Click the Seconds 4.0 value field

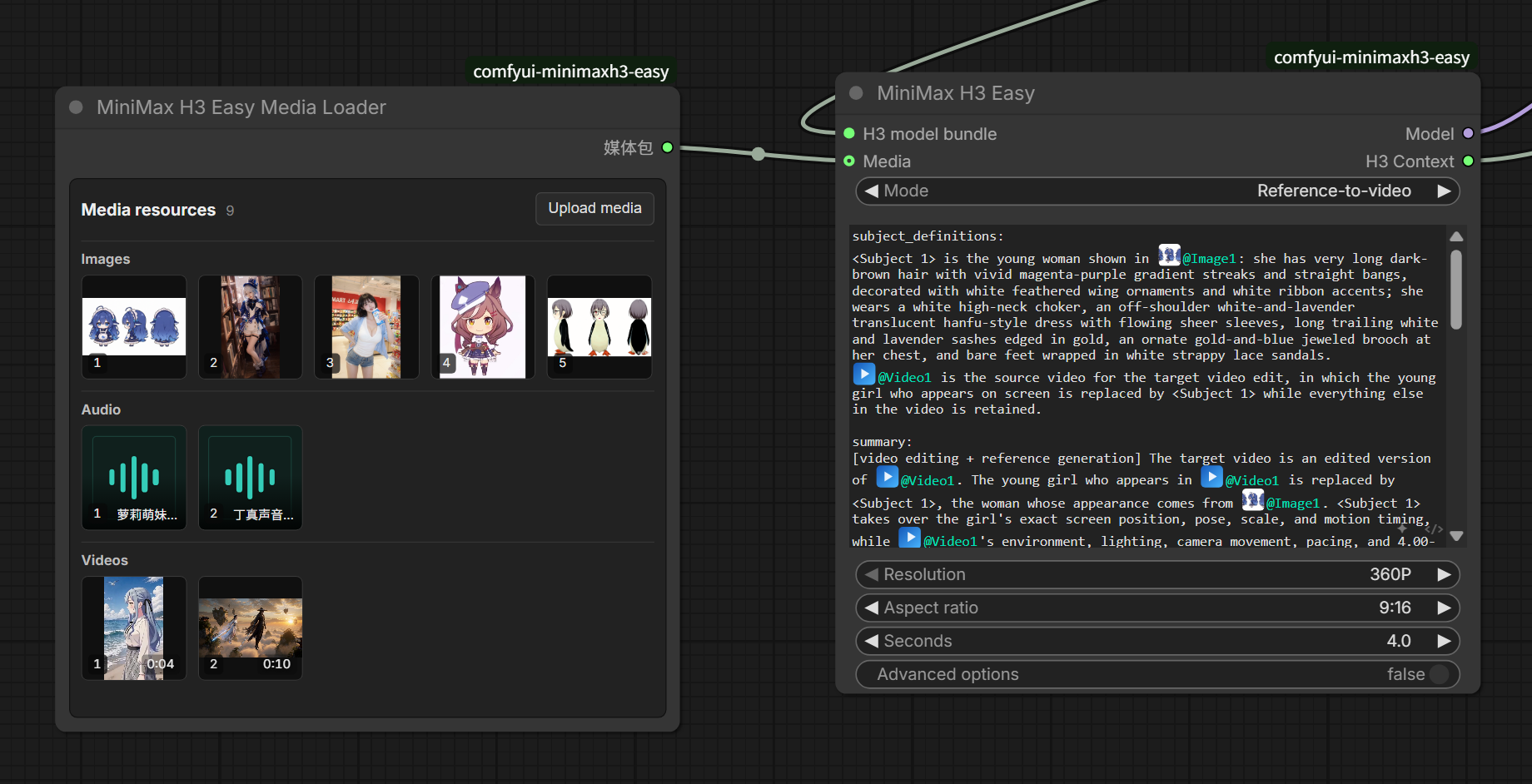pyautogui.click(x=1157, y=641)
